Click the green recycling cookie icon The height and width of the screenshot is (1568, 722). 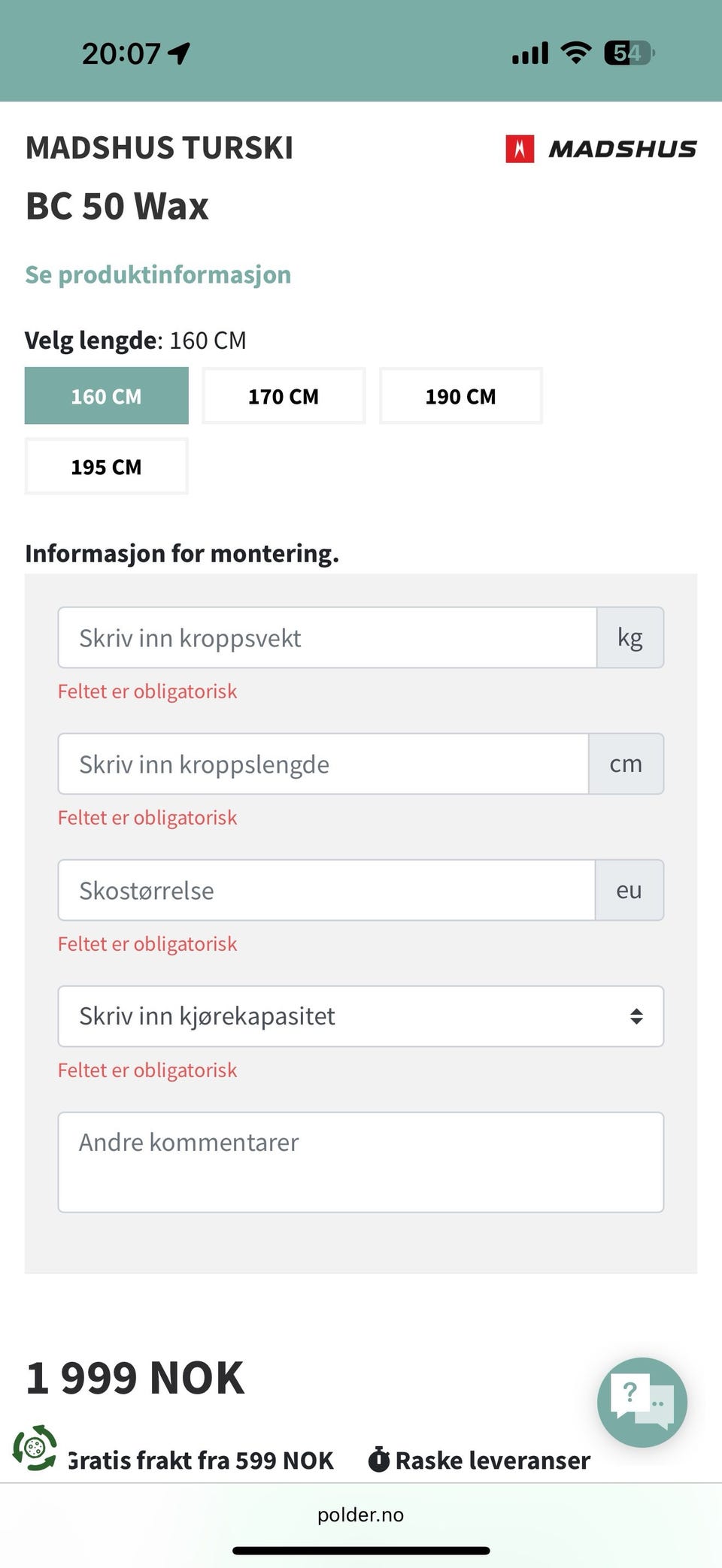35,1447
